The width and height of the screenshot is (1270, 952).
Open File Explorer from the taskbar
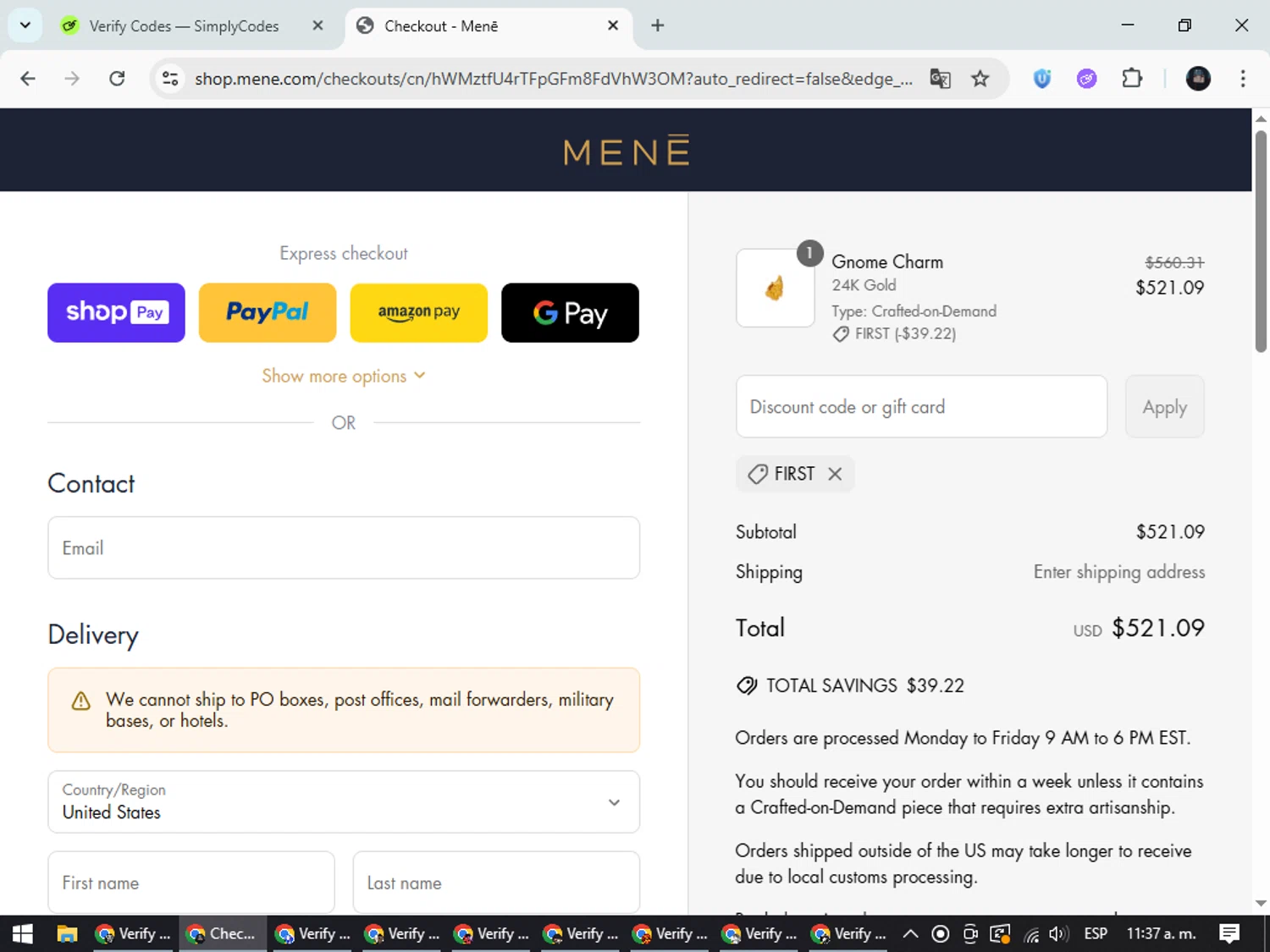[67, 933]
